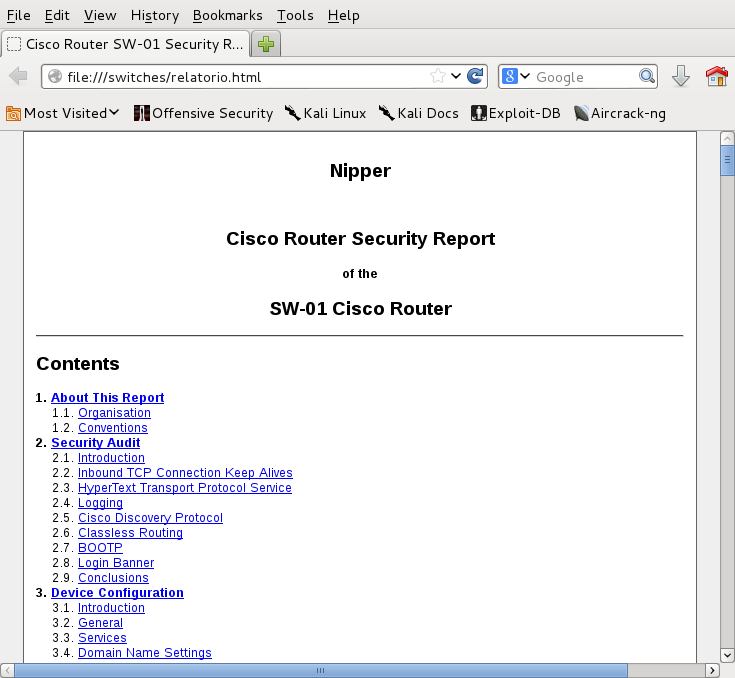Reload the page with the refresh icon

pos(475,76)
